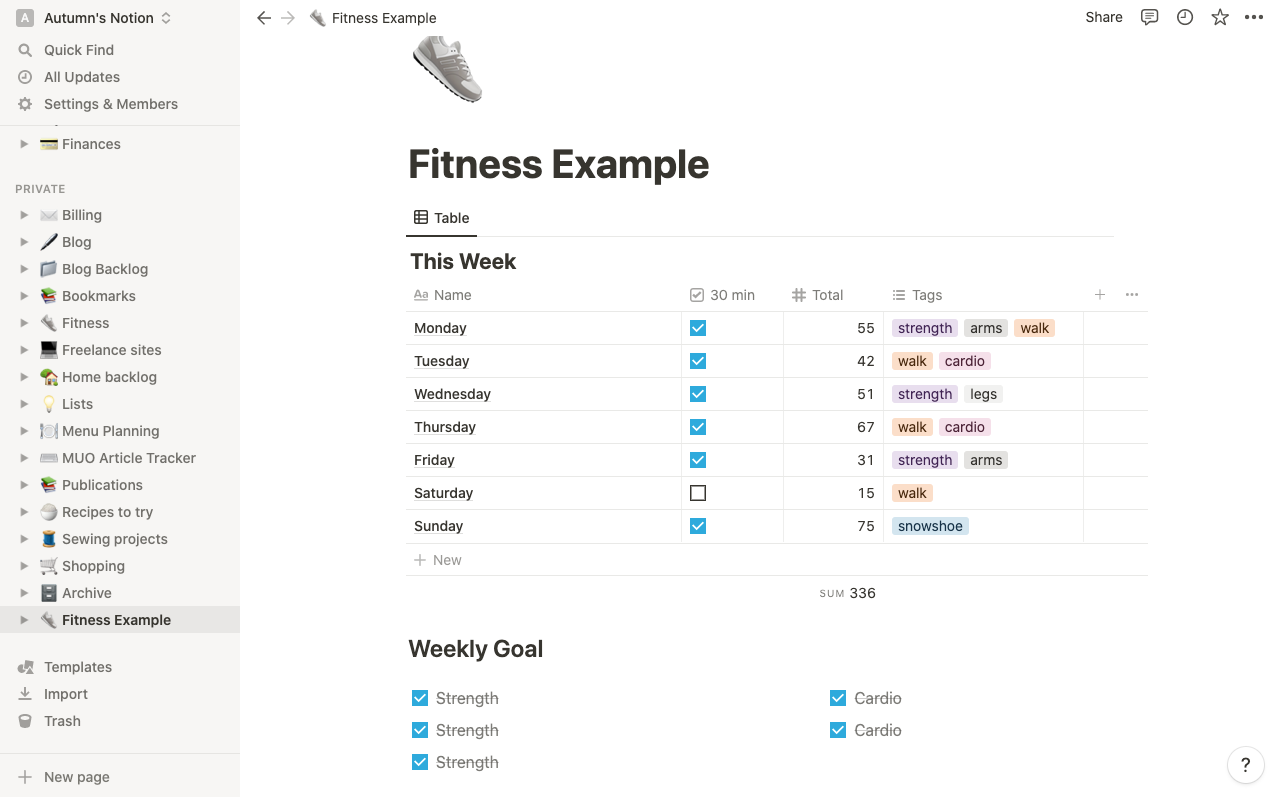Open the Recipes to try page

(x=107, y=512)
